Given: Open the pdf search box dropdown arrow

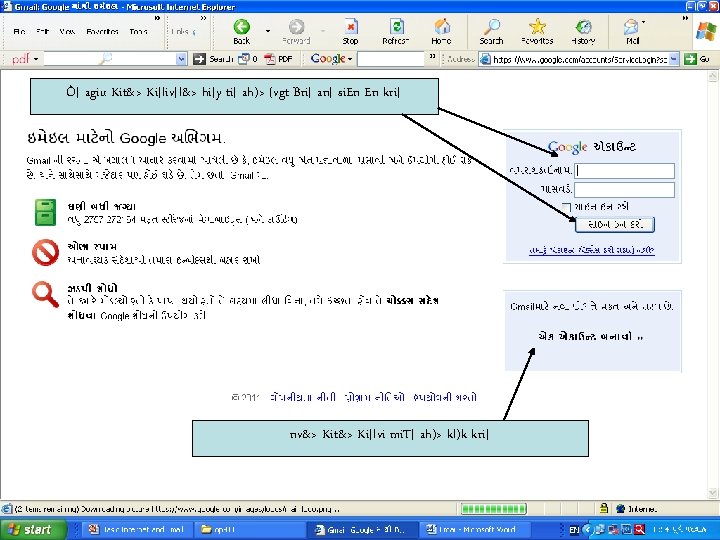Looking at the screenshot, I should (181, 59).
